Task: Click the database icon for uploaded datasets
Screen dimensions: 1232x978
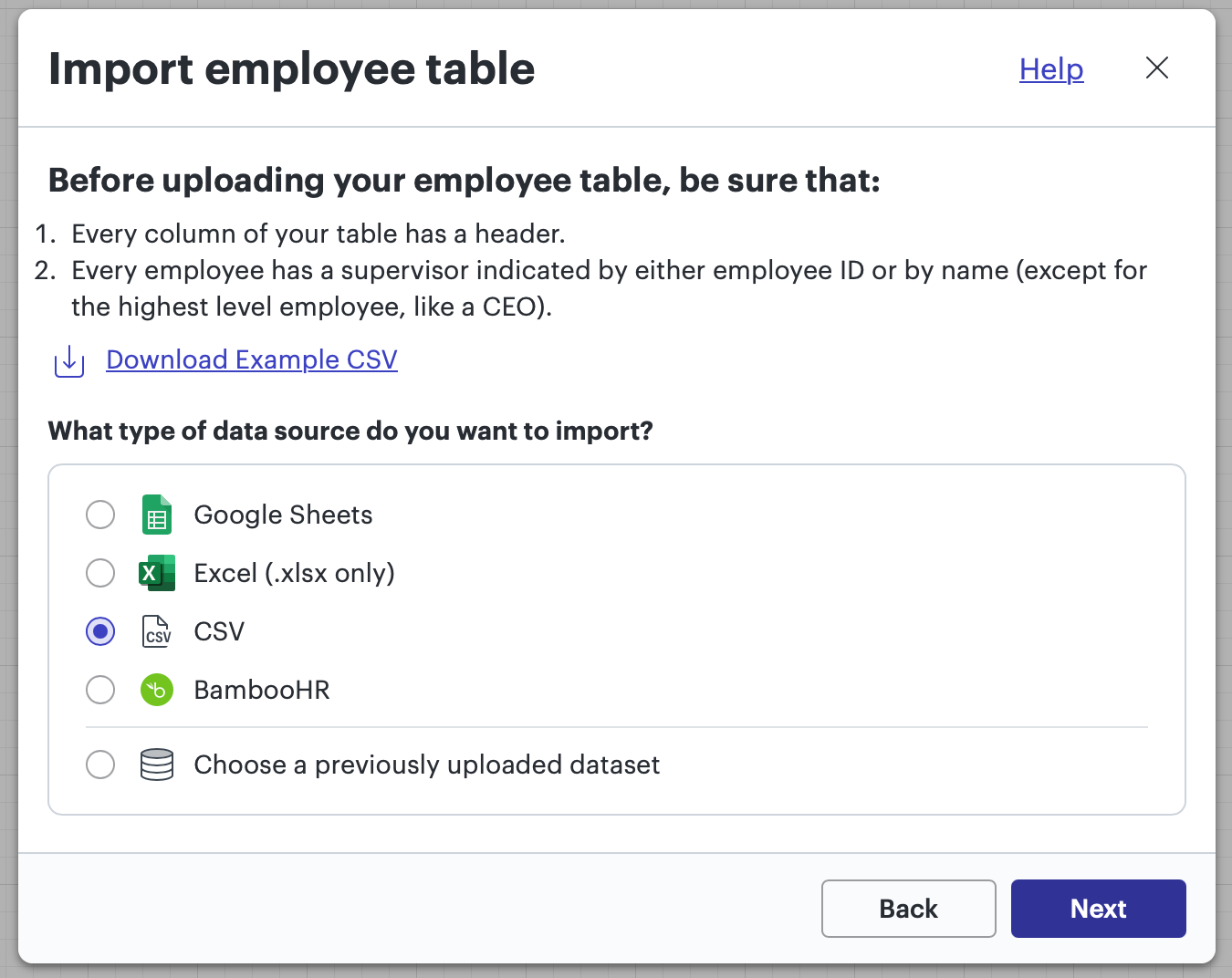Action: 156,765
